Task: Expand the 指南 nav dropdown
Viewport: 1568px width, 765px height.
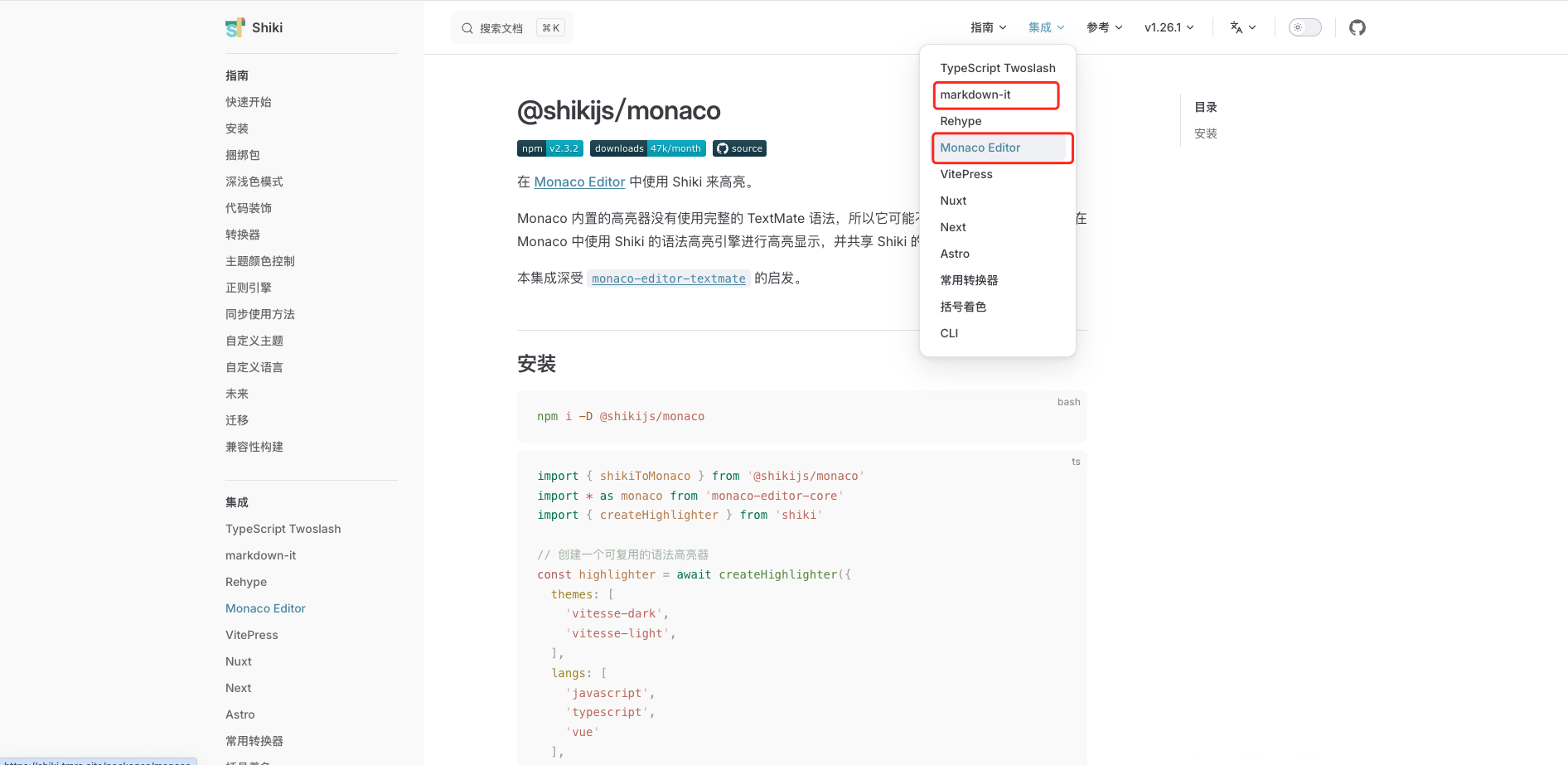Action: 989,27
